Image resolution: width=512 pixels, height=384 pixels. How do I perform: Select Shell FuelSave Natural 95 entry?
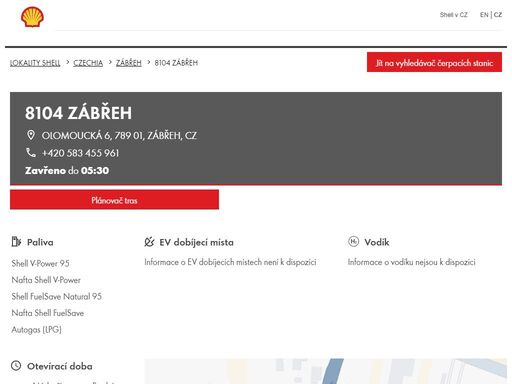57,296
